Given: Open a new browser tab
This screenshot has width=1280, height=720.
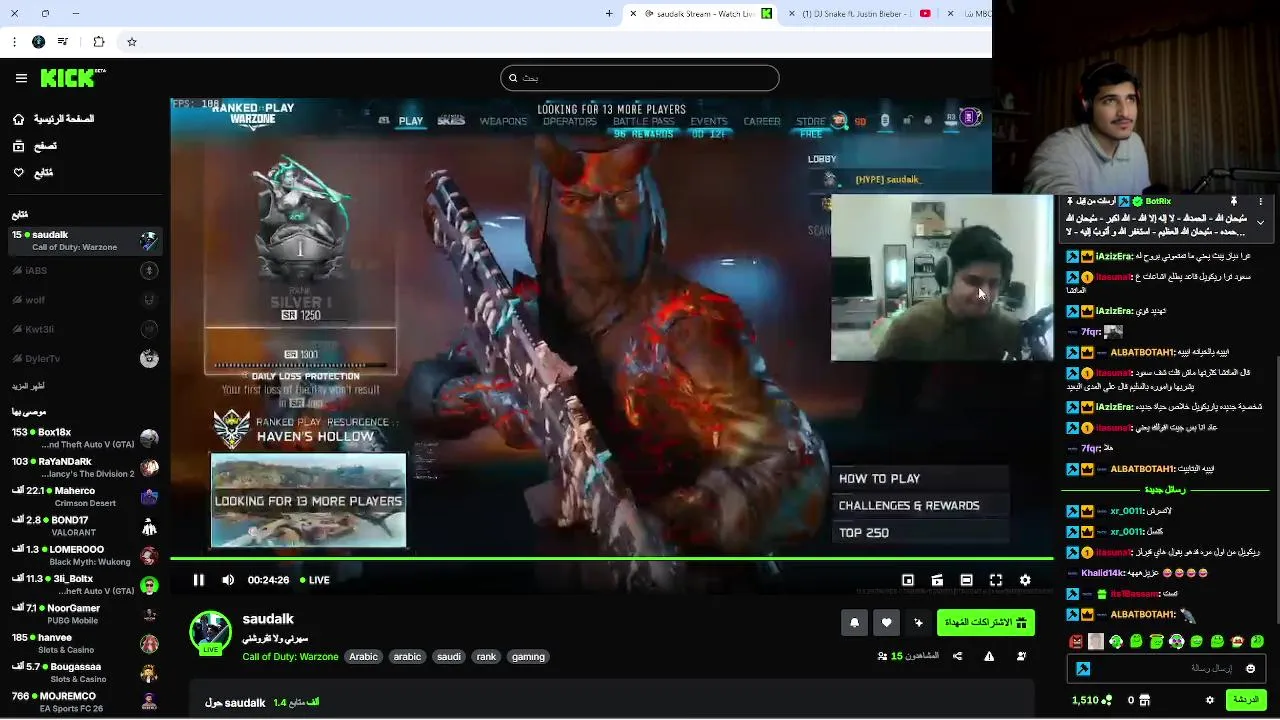Looking at the screenshot, I should click(609, 13).
